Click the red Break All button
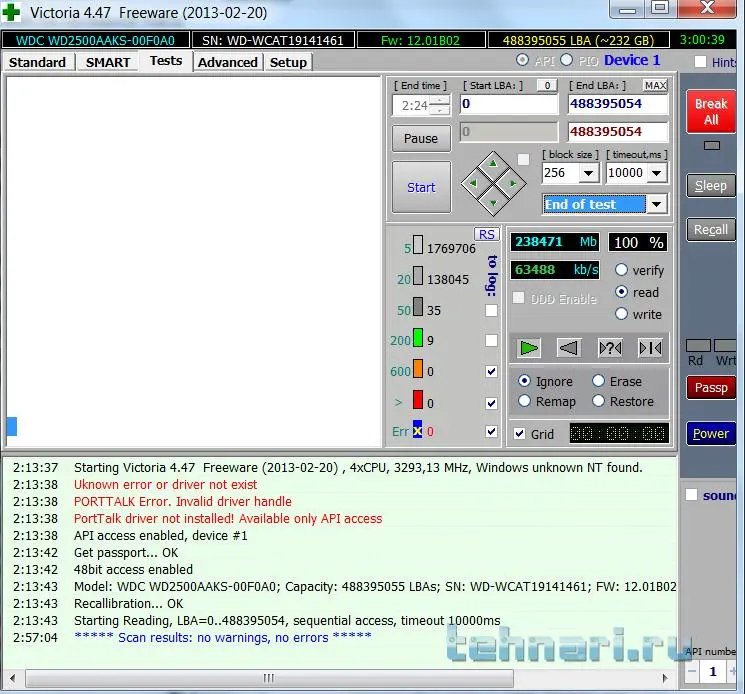This screenshot has width=745, height=694. 711,112
